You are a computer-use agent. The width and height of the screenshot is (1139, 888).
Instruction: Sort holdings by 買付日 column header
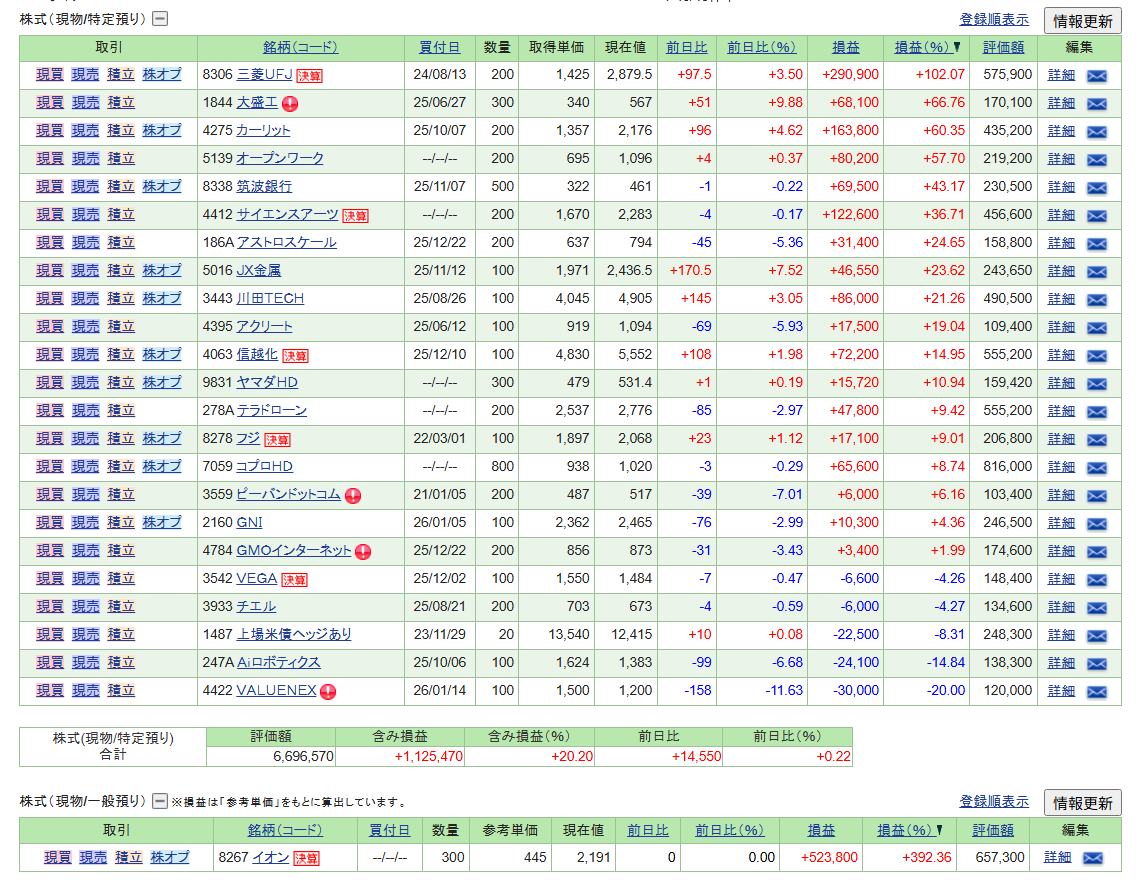[x=439, y=47]
